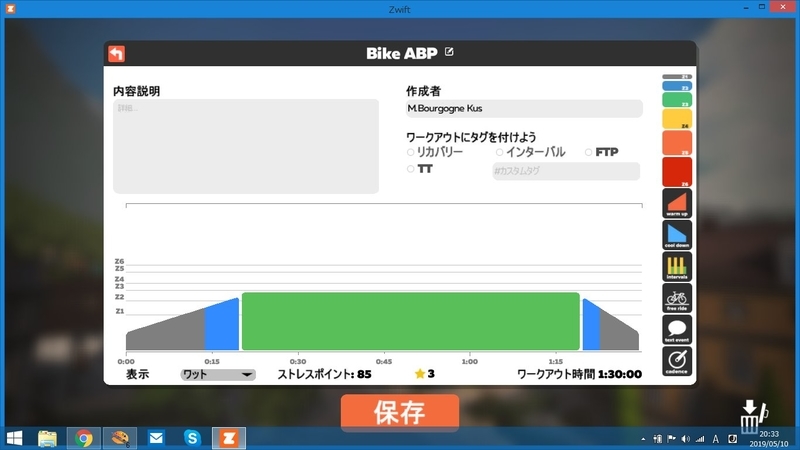Add a green Z3 zone block

[x=677, y=100]
